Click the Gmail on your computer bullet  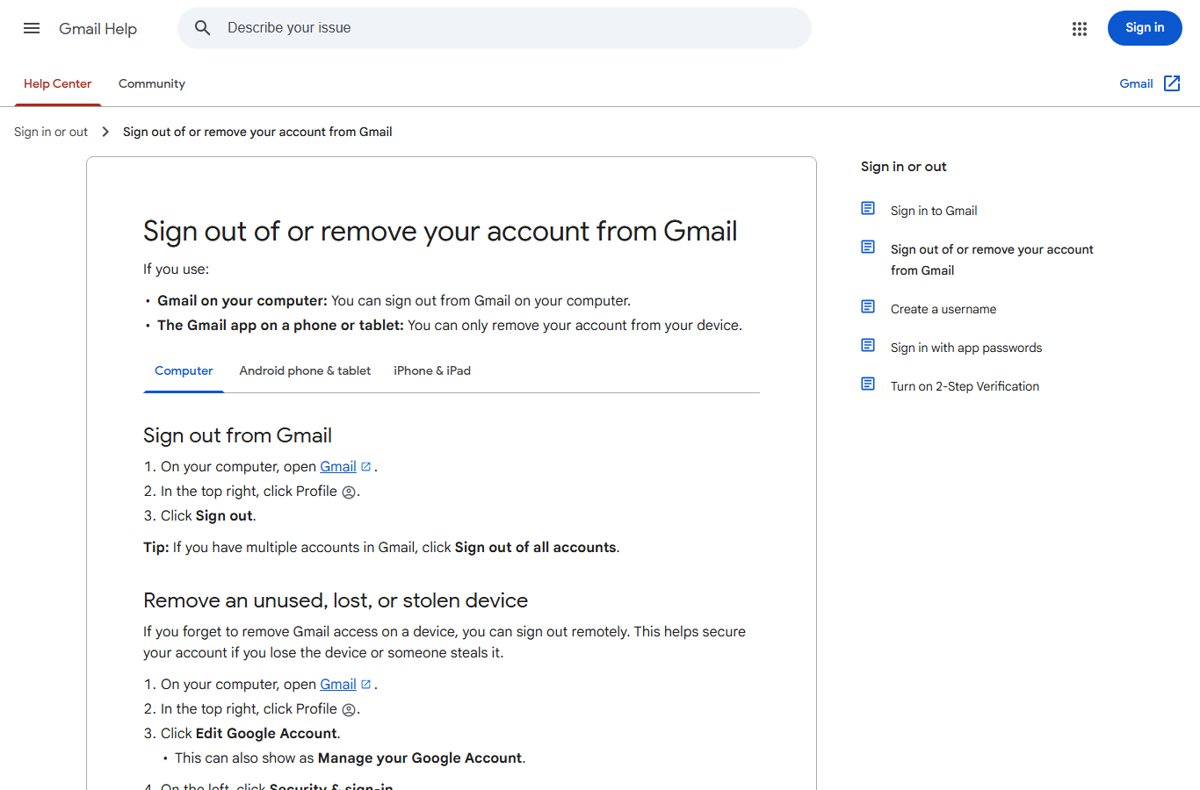click(x=394, y=301)
